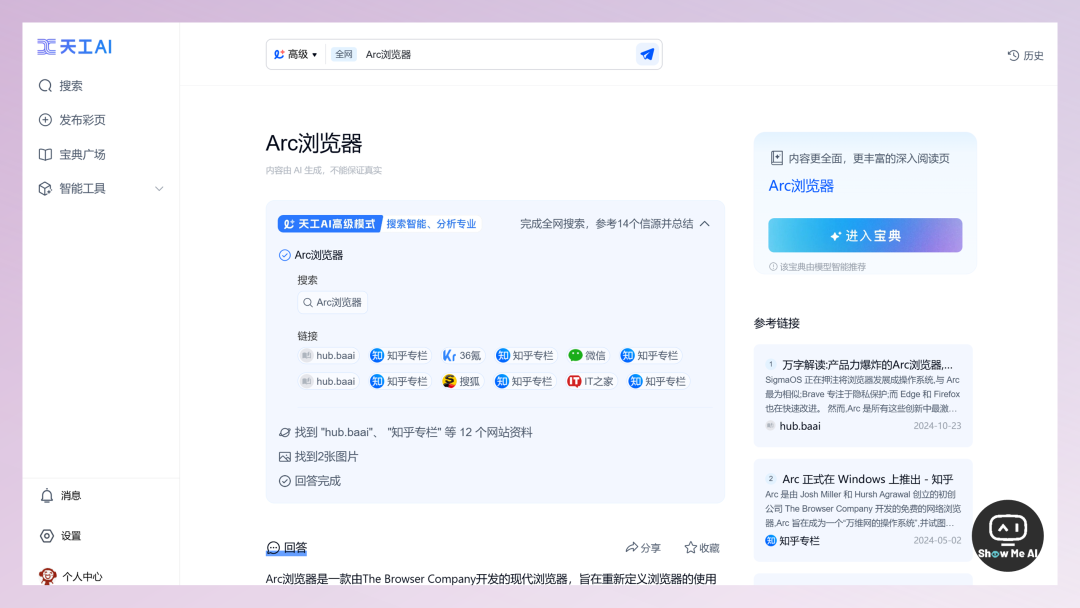
Task: Open first hub.baai source chip
Action: tap(328, 355)
